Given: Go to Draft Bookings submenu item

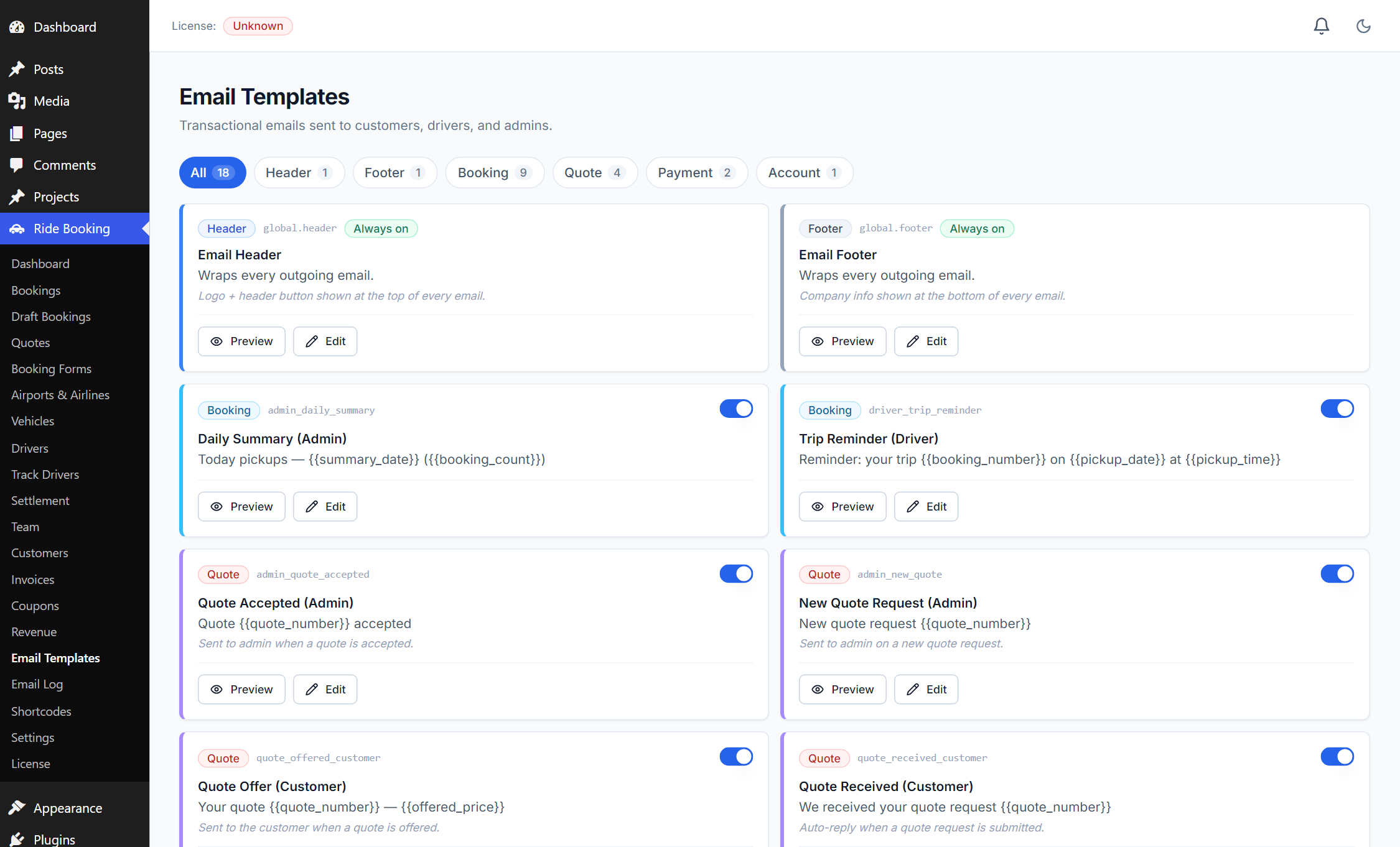Looking at the screenshot, I should click(x=51, y=317).
